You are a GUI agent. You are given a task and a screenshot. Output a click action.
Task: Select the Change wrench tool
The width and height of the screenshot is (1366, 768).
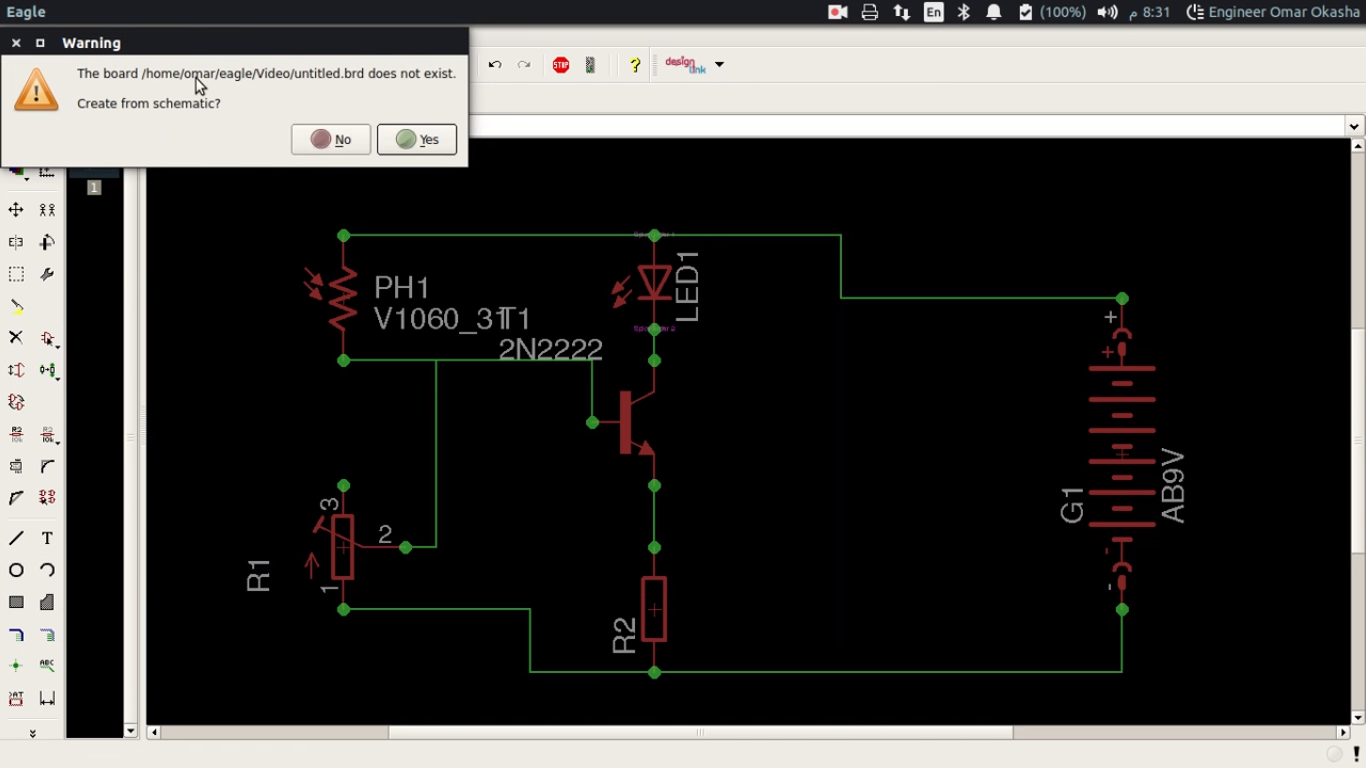47,274
